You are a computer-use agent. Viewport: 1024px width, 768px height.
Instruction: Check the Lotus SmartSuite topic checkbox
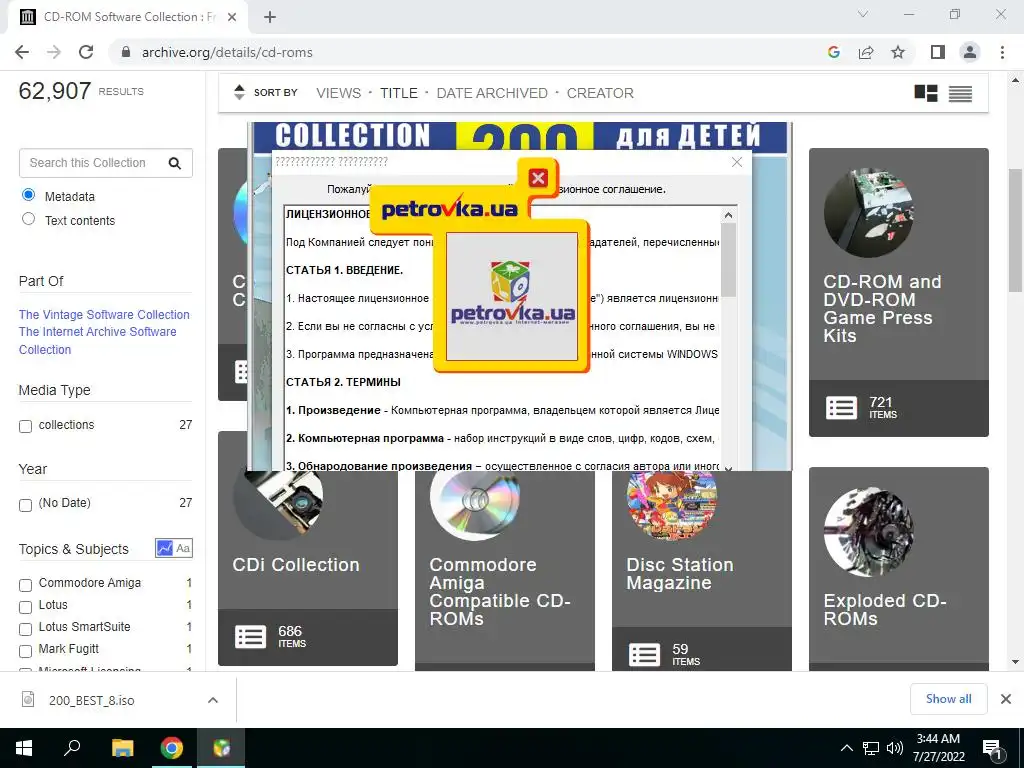[x=25, y=629]
